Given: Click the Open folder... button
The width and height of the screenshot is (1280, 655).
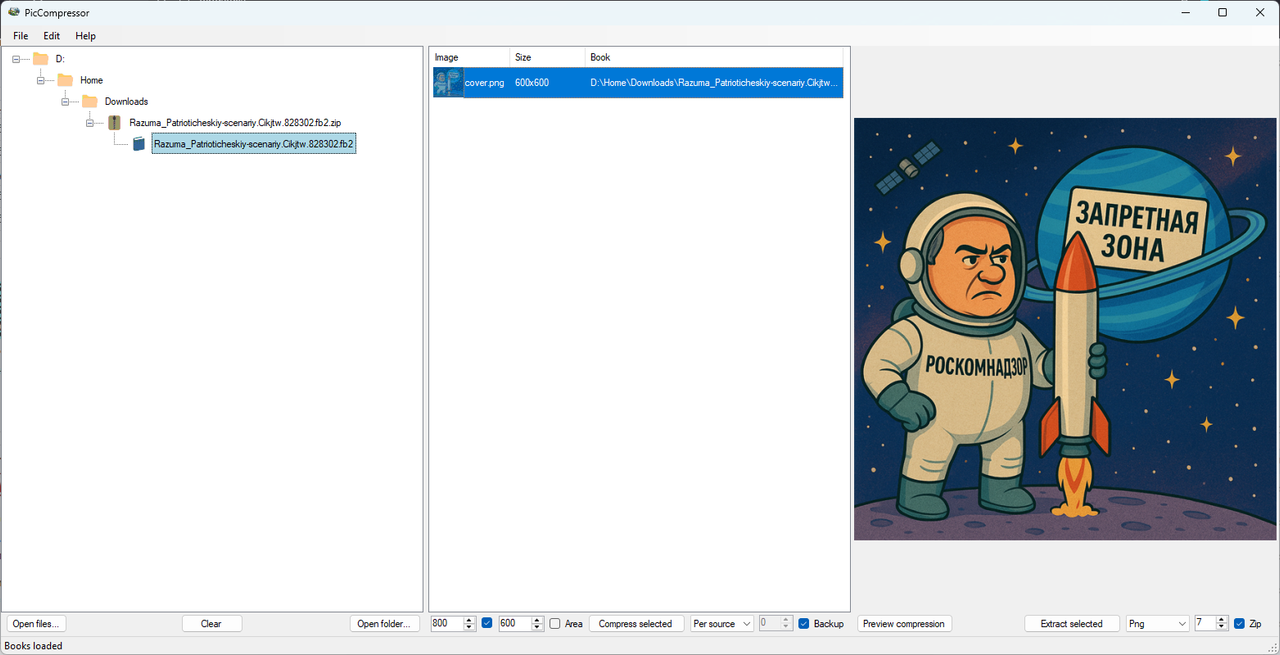Looking at the screenshot, I should (x=384, y=623).
